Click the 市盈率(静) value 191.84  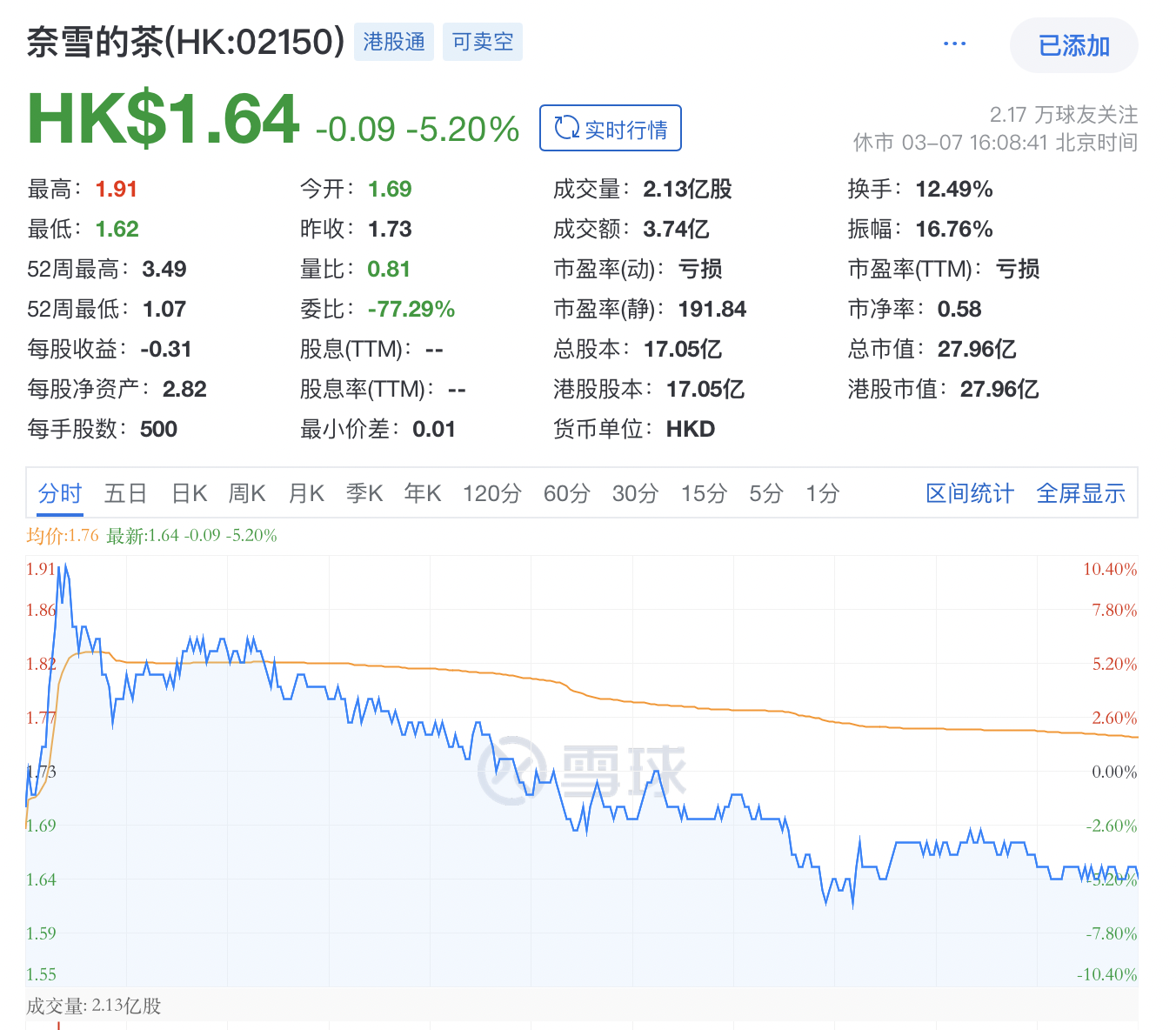pos(712,309)
